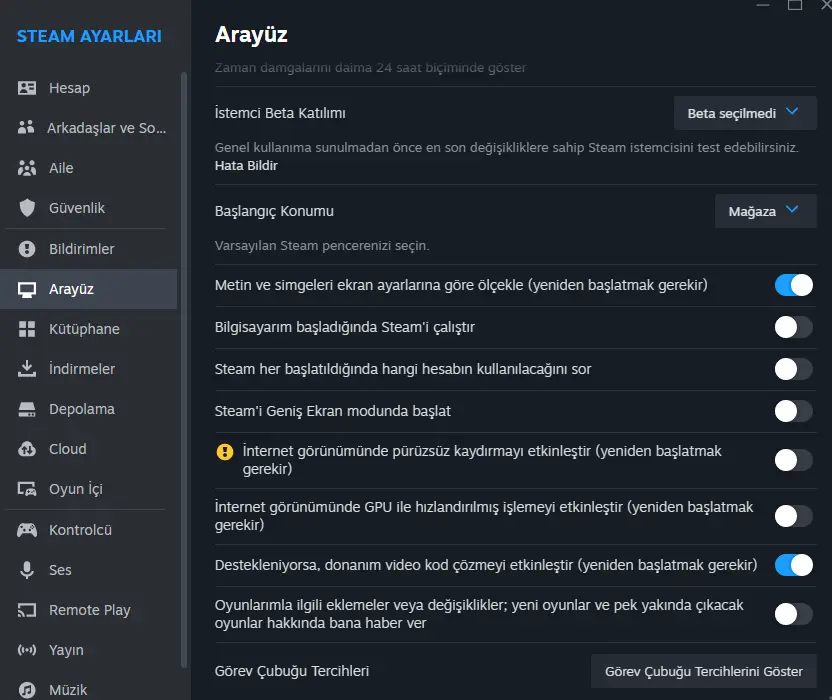Click the İstemci Beta Katılımı label
Viewport: 832px width, 700px height.
[x=280, y=113]
